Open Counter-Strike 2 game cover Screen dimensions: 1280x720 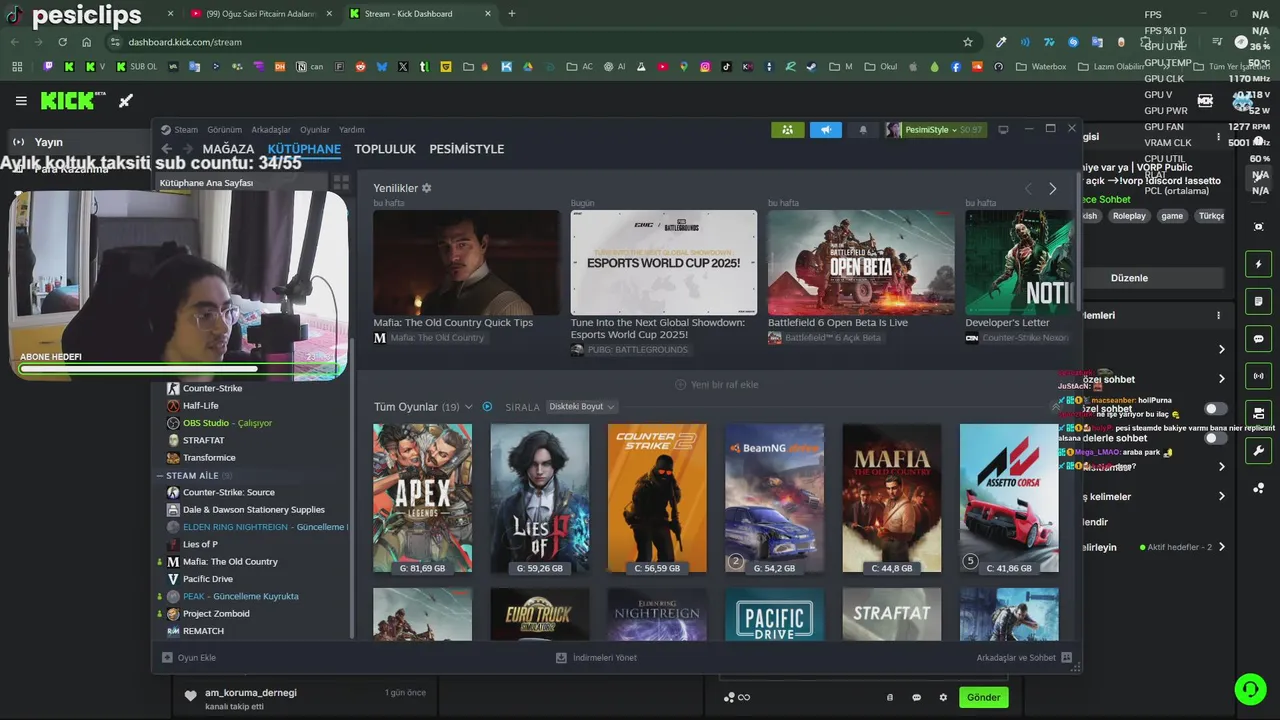click(x=657, y=498)
